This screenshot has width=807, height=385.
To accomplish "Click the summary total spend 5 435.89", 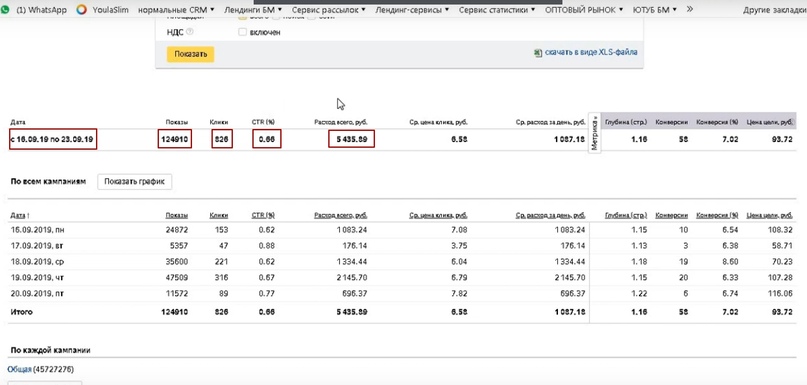I will (352, 139).
